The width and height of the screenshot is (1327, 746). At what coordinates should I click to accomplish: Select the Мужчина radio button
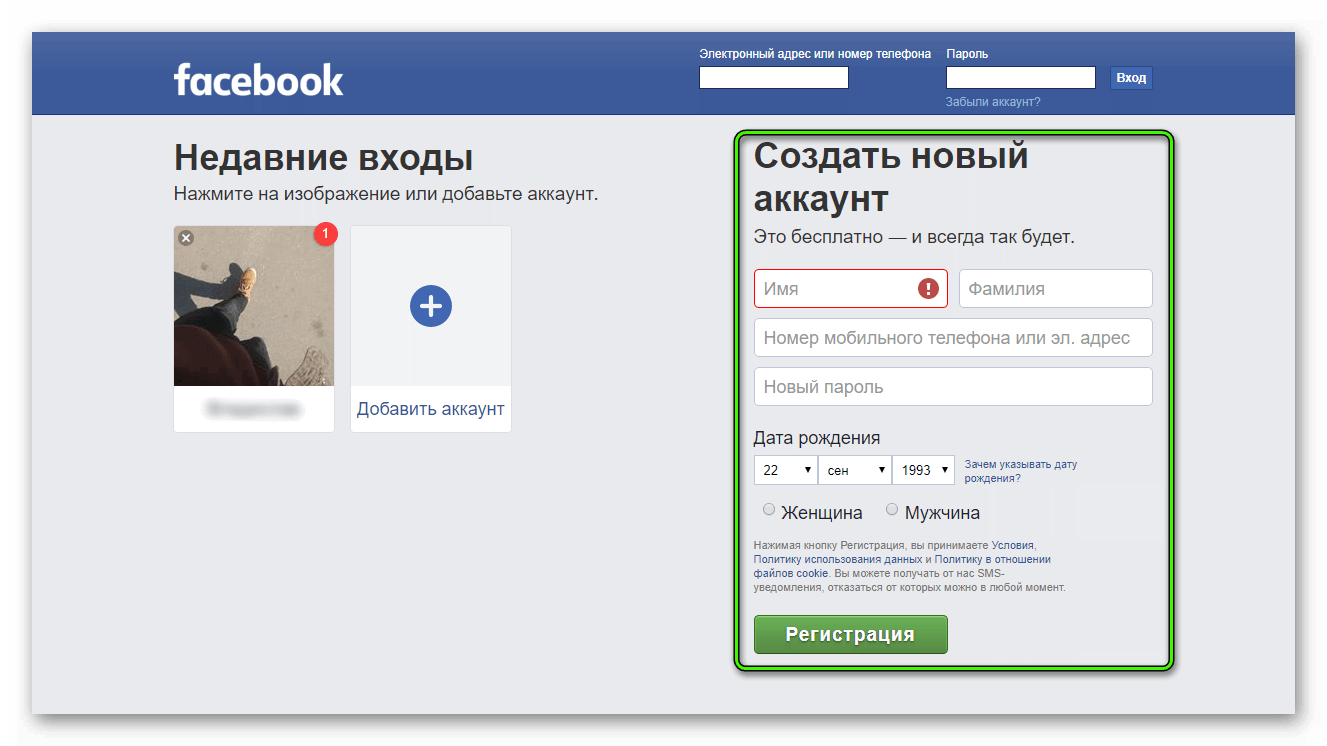[x=892, y=510]
